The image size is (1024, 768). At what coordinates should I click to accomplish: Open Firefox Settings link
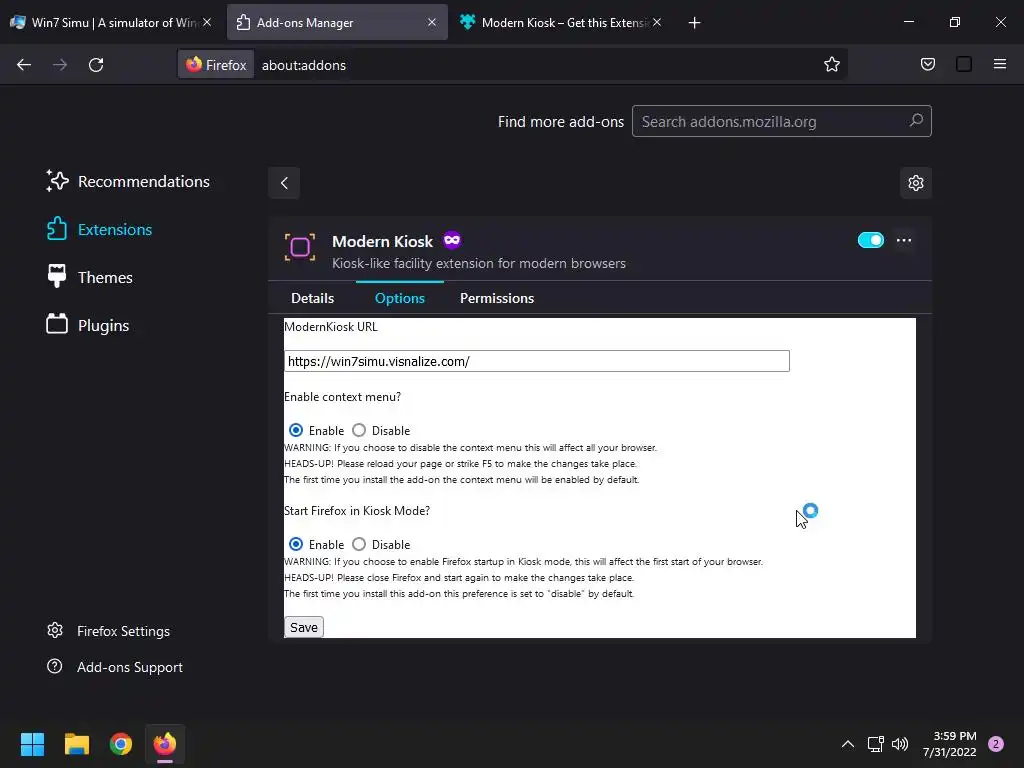tap(108, 631)
